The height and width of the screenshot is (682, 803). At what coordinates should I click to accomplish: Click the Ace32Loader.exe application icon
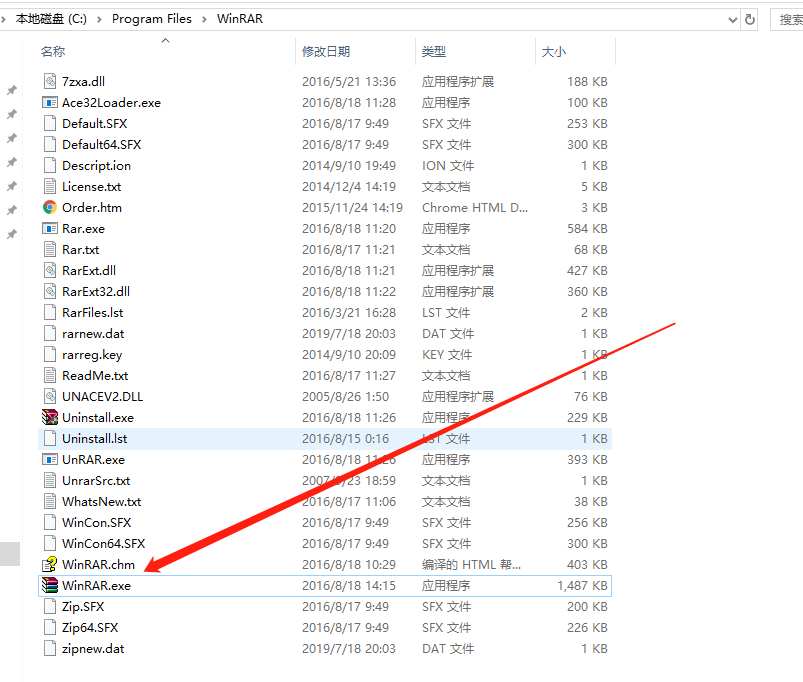[x=50, y=102]
